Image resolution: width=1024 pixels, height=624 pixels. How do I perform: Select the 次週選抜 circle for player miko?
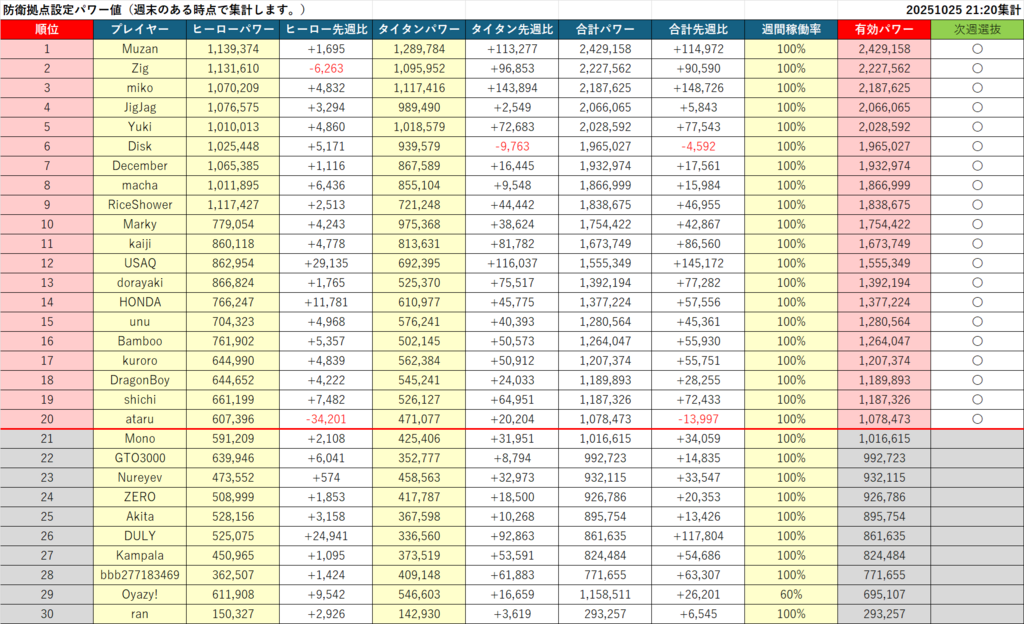[977, 88]
